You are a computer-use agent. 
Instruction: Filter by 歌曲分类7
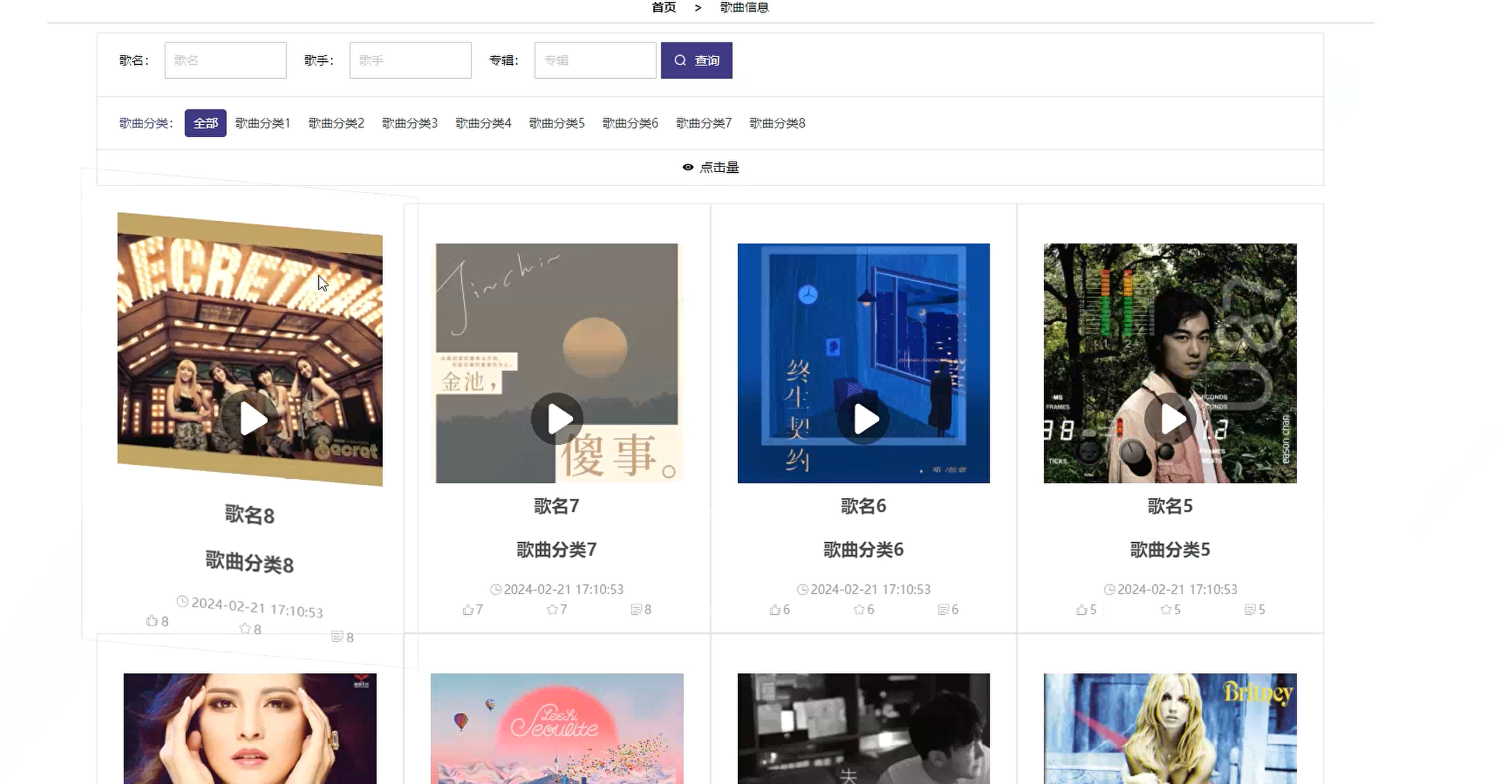click(704, 123)
